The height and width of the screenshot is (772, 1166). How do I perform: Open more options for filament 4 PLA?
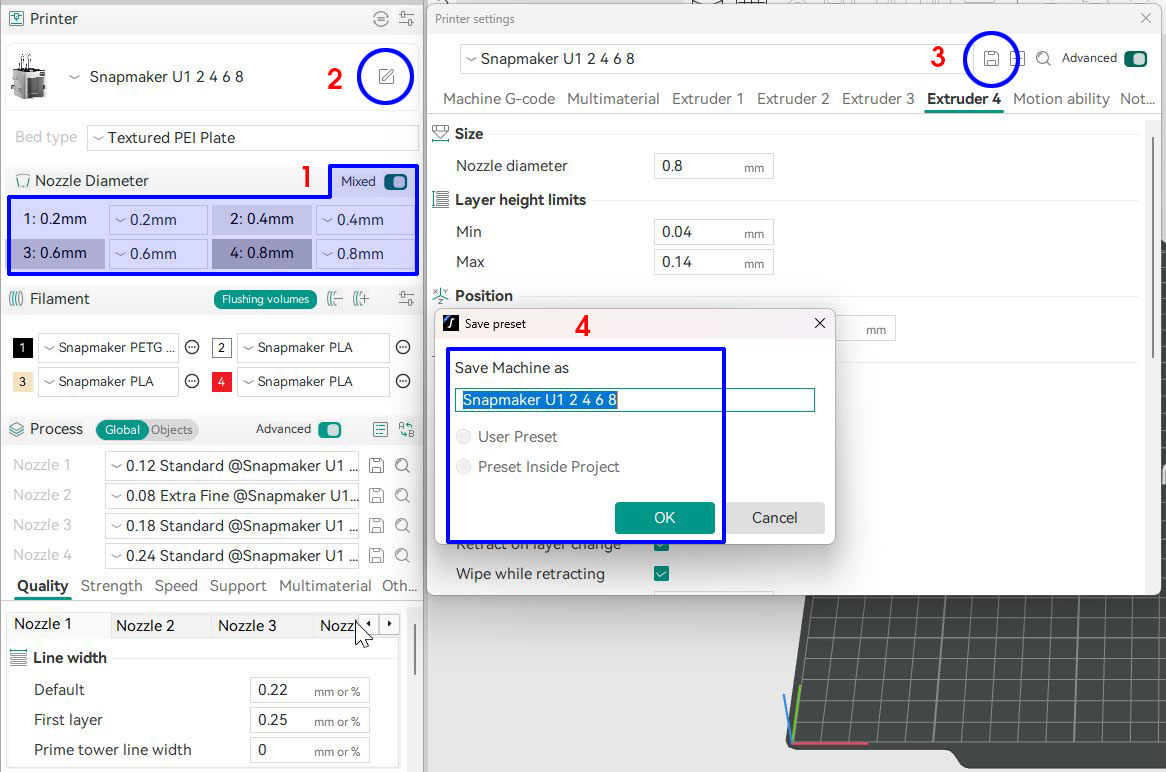pos(403,382)
